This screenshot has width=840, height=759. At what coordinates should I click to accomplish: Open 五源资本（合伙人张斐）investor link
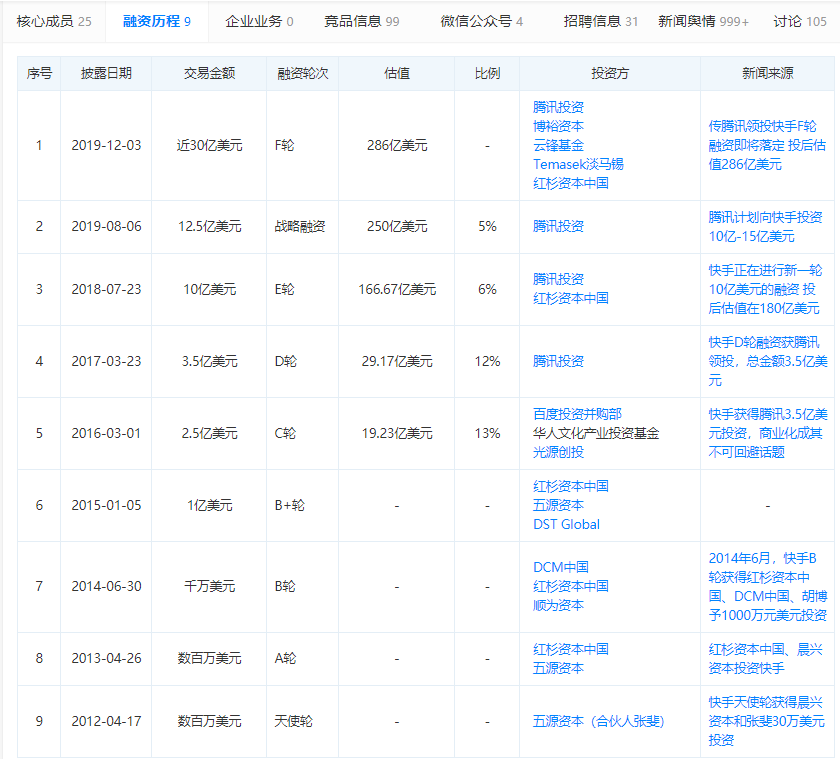click(598, 721)
